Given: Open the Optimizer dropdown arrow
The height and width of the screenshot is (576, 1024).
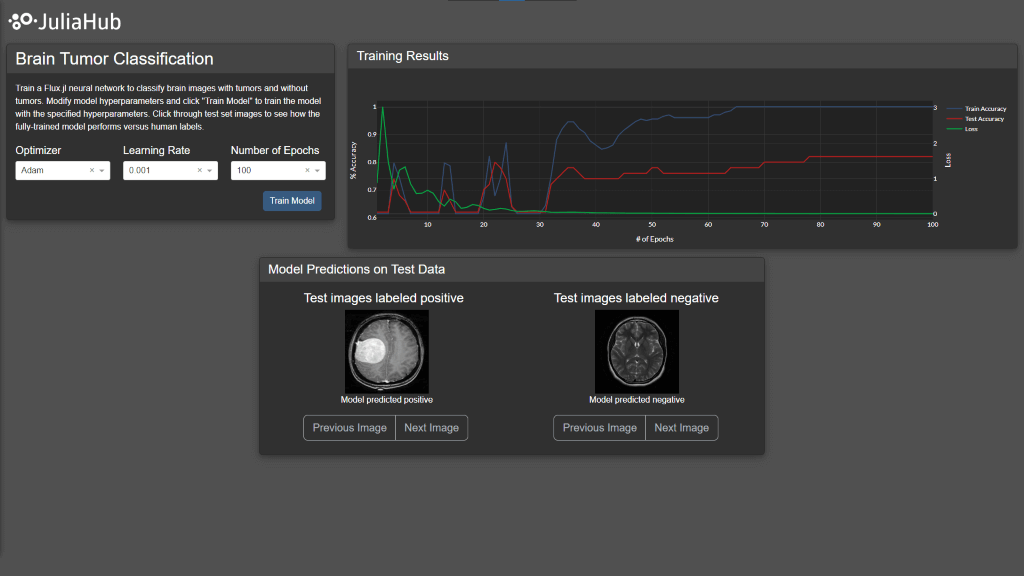Looking at the screenshot, I should (x=102, y=171).
